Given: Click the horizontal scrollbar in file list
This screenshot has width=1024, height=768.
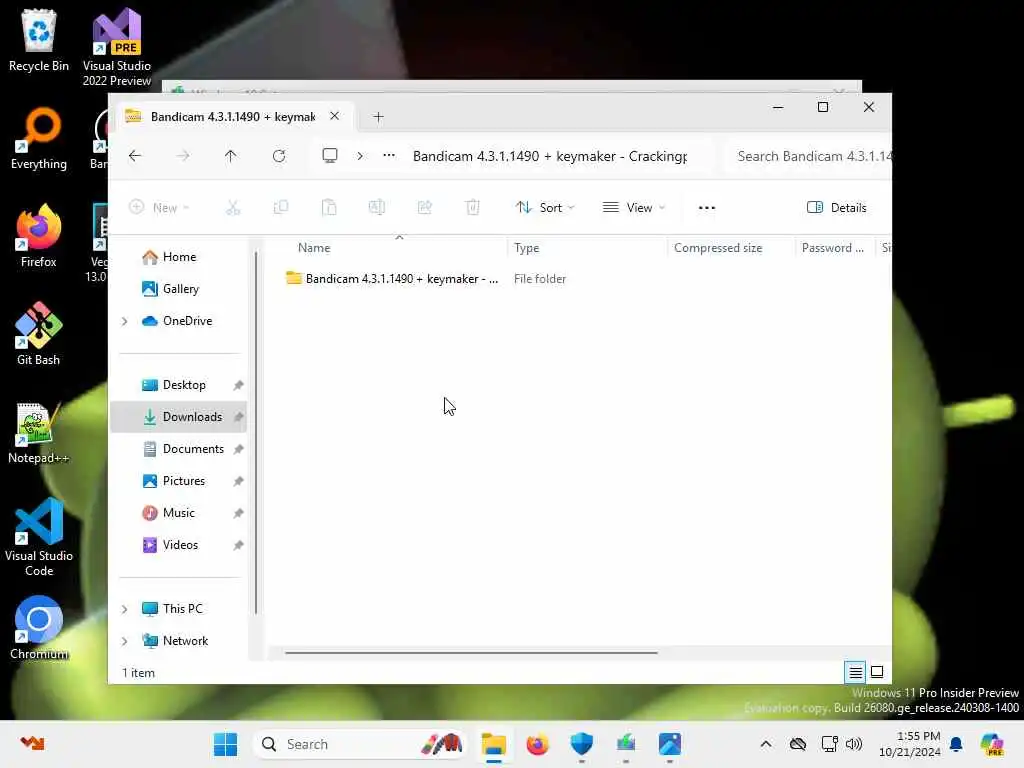Looking at the screenshot, I should click(x=471, y=652).
